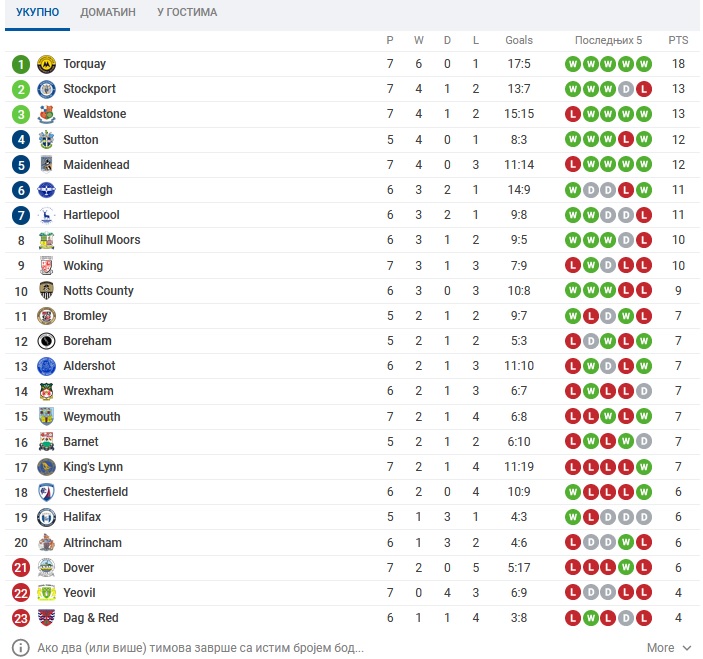Click the Notts County club badge
The height and width of the screenshot is (659, 703).
(x=46, y=291)
